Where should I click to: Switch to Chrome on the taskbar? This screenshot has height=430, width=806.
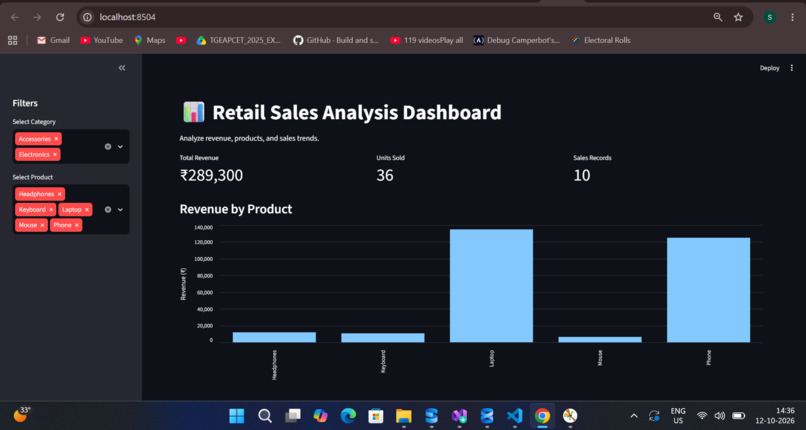(542, 415)
